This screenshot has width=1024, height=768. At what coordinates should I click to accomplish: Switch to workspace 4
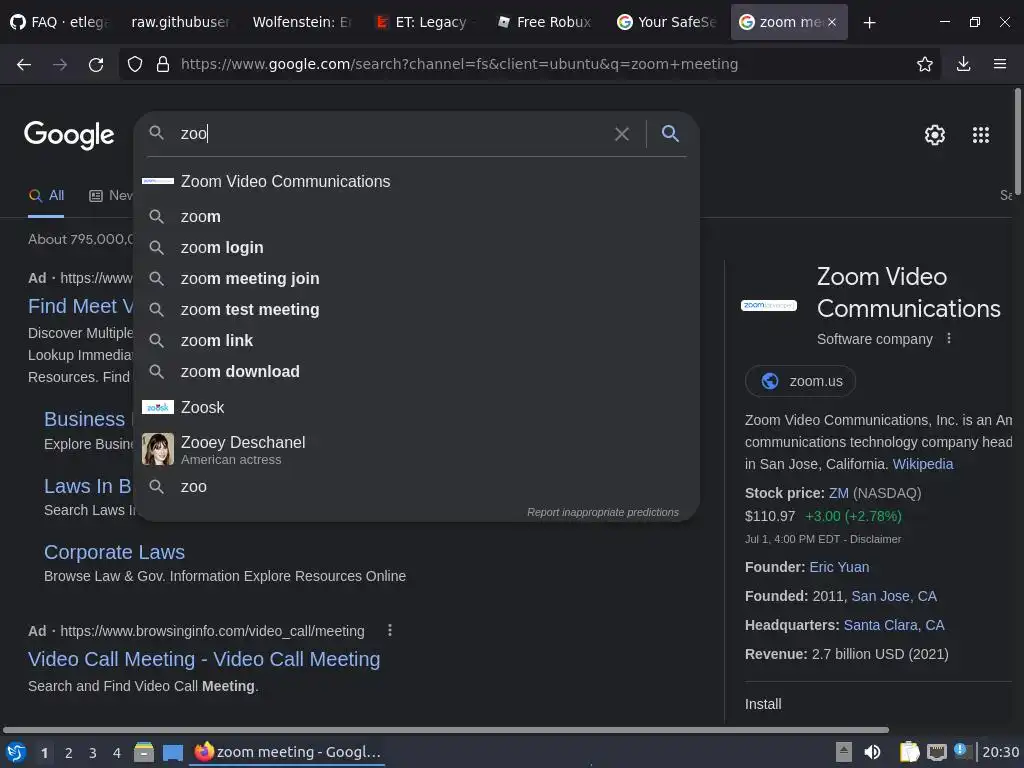117,753
